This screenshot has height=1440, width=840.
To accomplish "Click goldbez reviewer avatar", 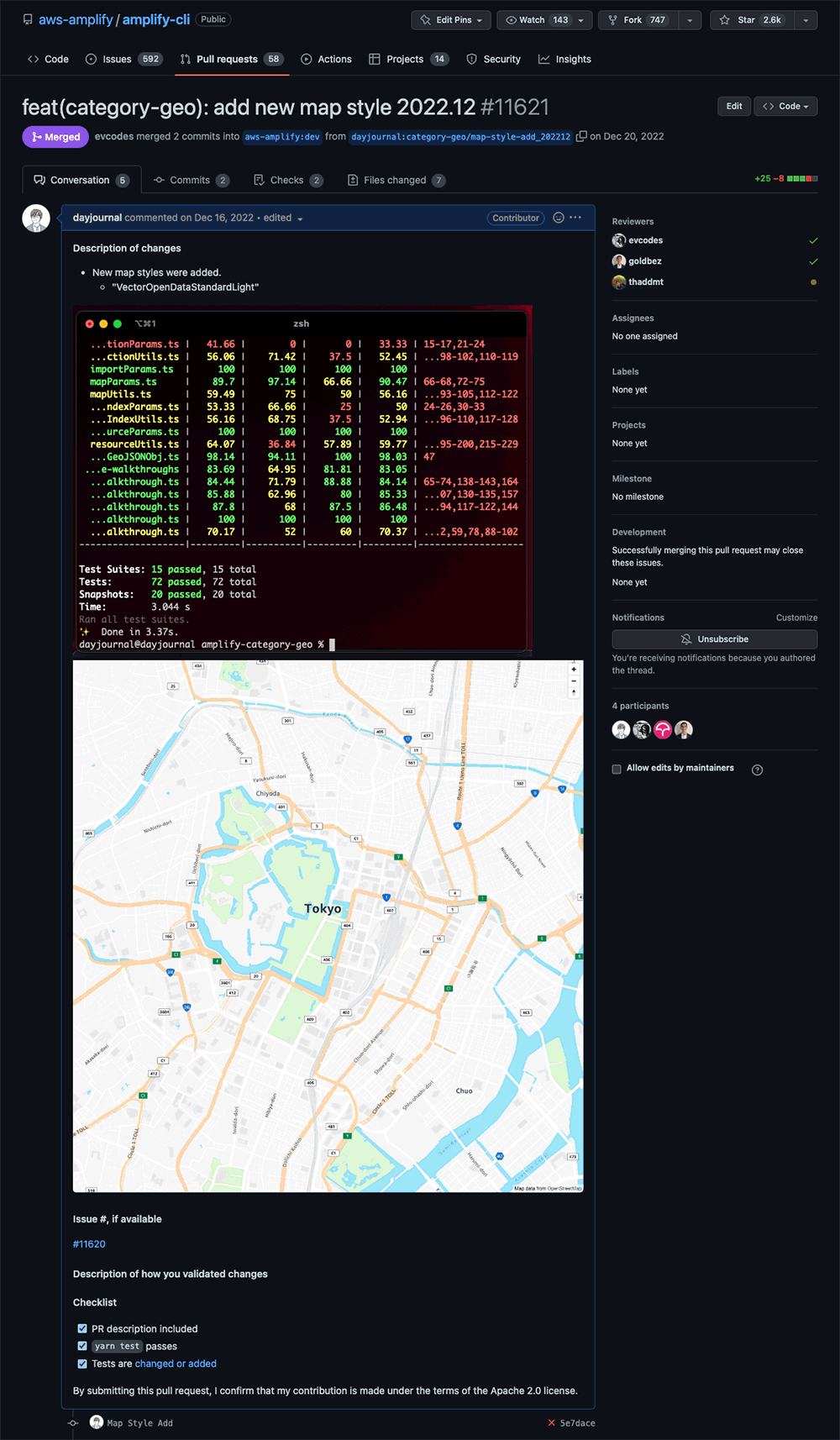I will pos(619,261).
